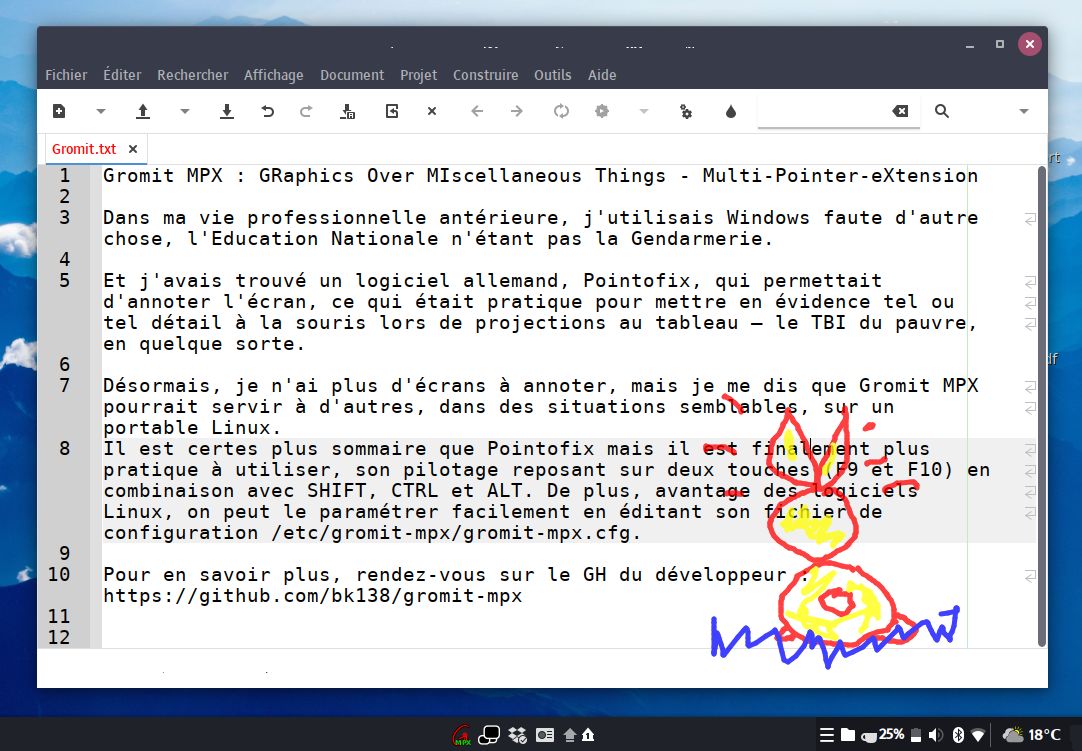
Task: Click the editor's vertical scrollbar
Action: click(x=1041, y=400)
